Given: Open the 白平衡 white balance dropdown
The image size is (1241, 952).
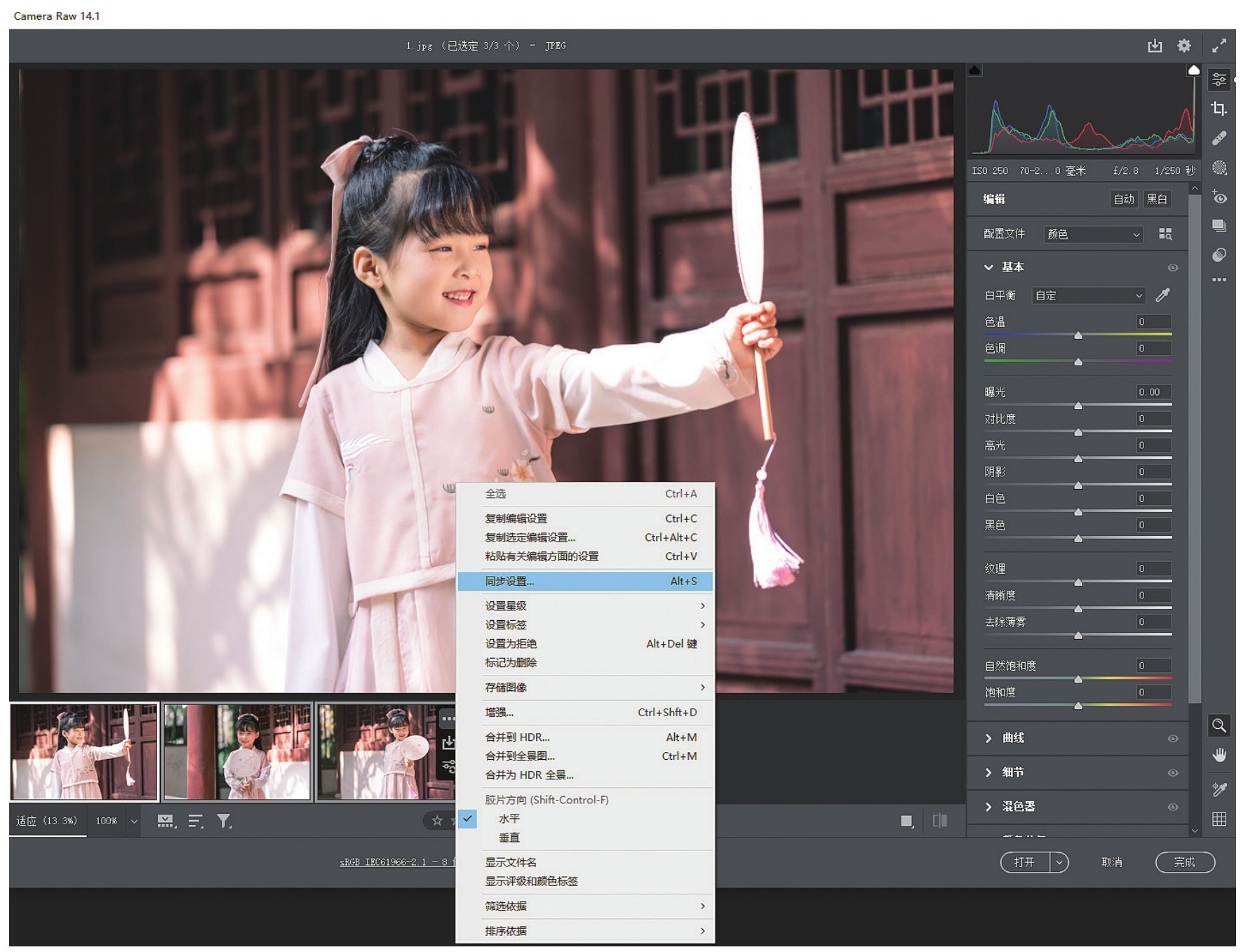Looking at the screenshot, I should pyautogui.click(x=1088, y=296).
